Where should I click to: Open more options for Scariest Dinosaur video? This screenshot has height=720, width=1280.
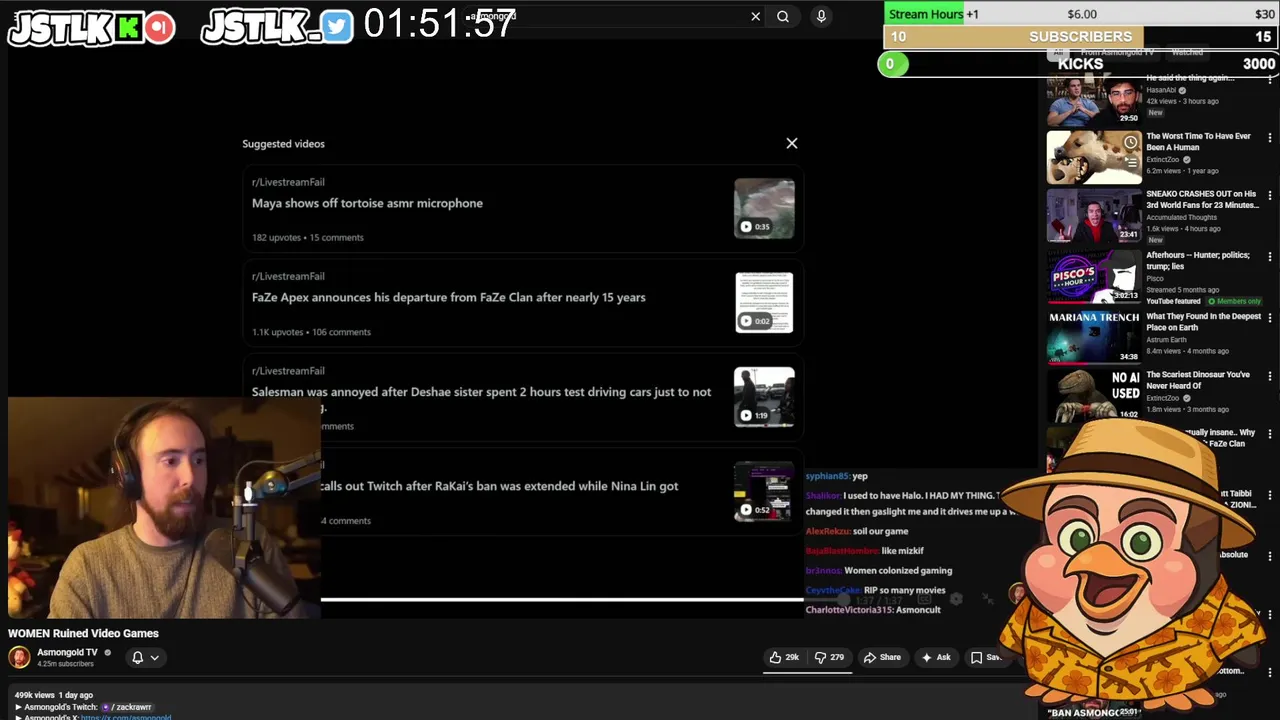click(1270, 376)
